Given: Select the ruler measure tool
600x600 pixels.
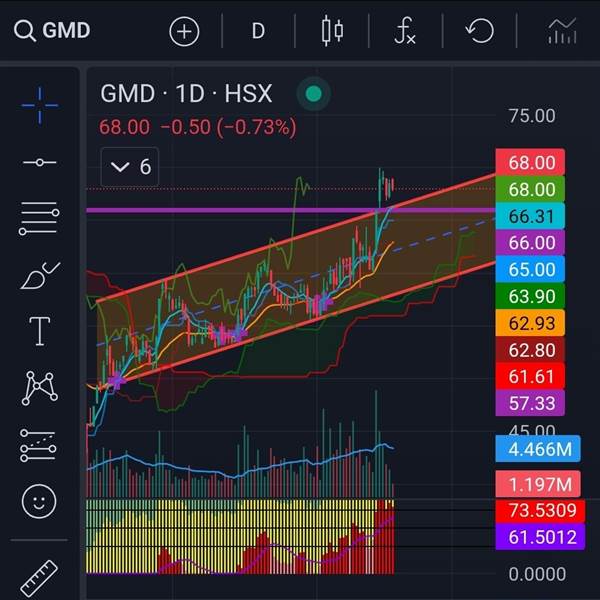Looking at the screenshot, I should pyautogui.click(x=39, y=579).
